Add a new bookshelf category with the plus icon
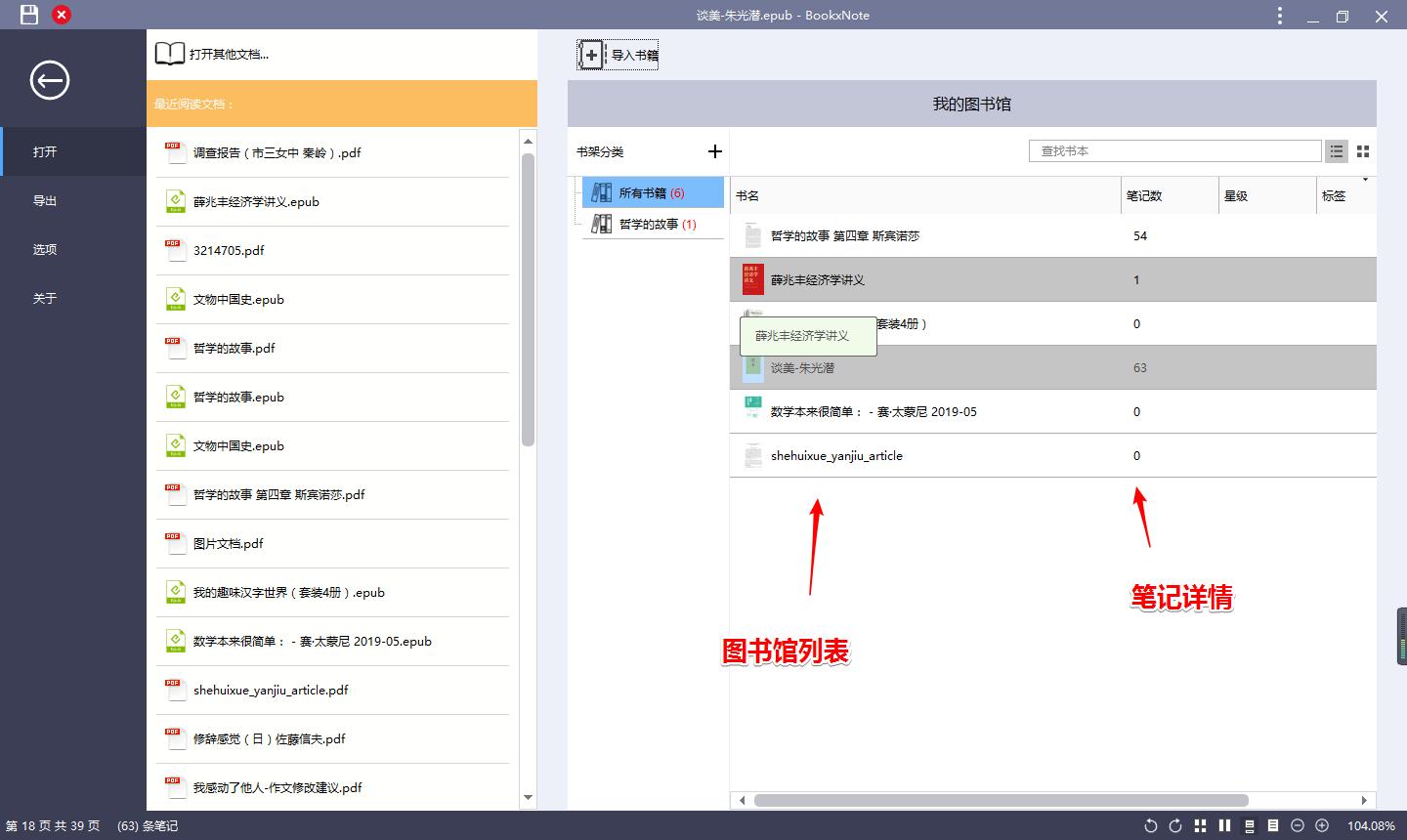The height and width of the screenshot is (840, 1407). [714, 151]
